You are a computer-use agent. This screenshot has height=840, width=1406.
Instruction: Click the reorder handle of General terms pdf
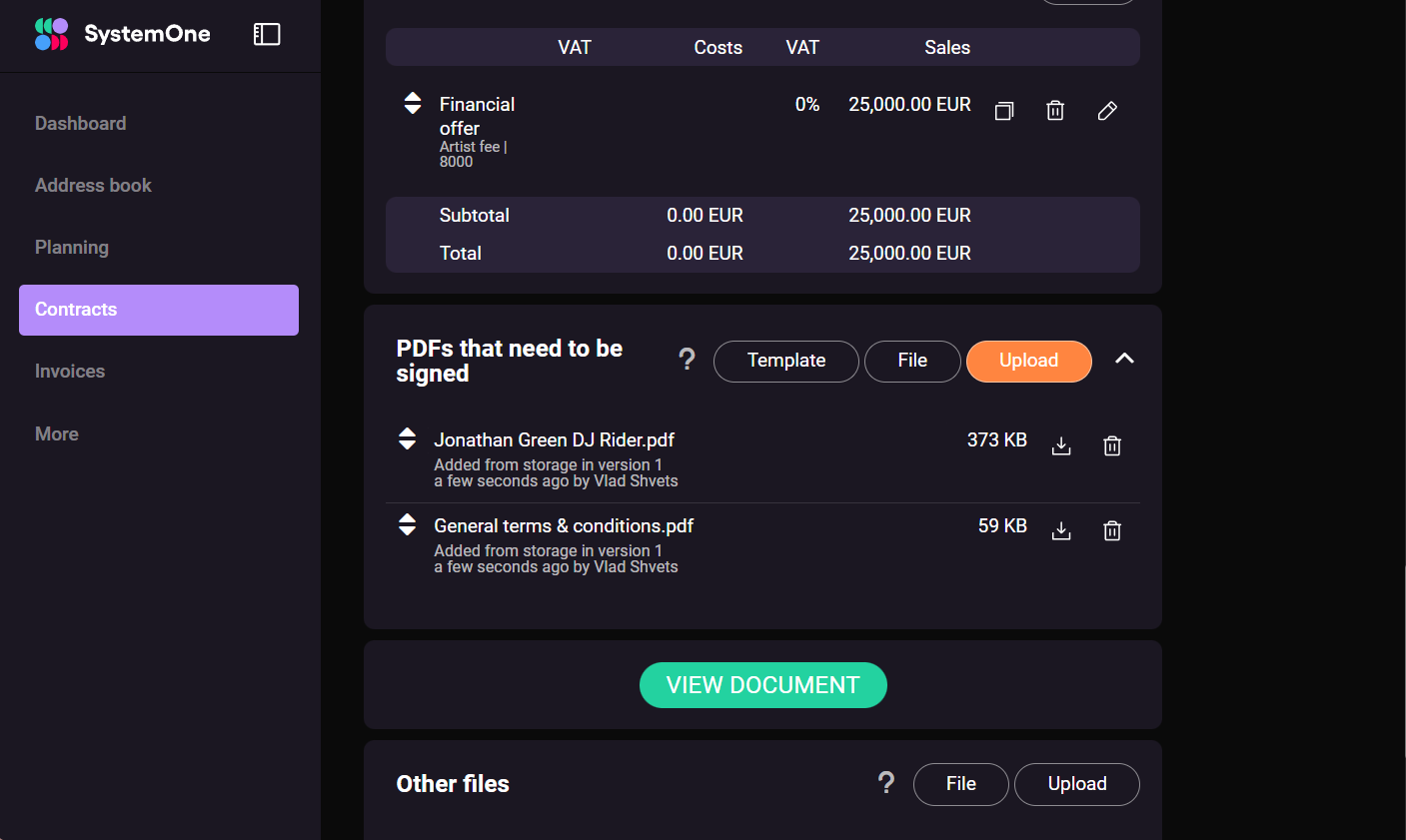coord(407,524)
